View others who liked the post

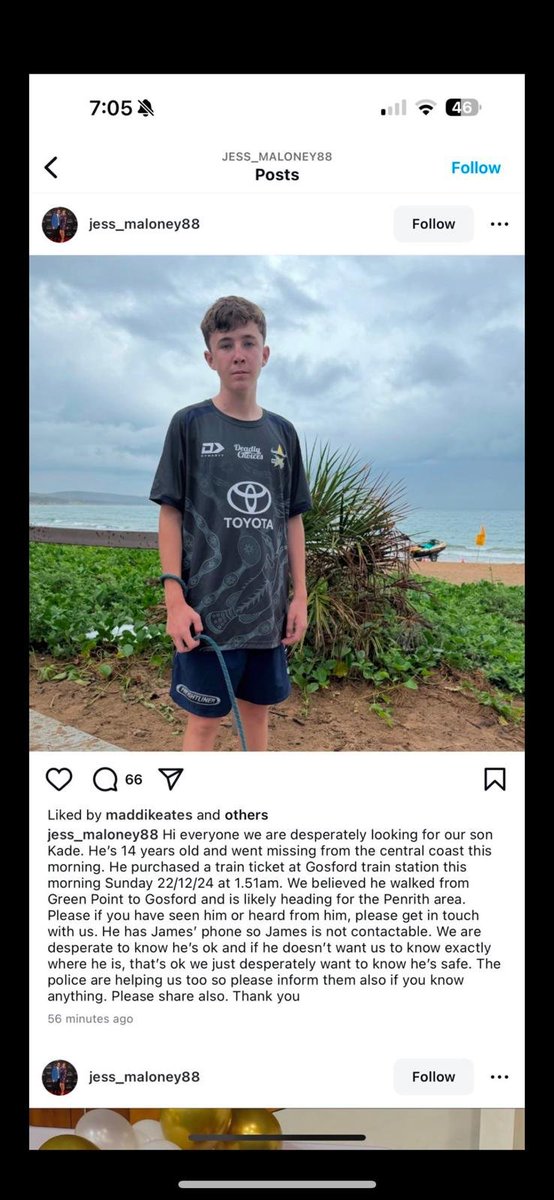click(x=247, y=815)
